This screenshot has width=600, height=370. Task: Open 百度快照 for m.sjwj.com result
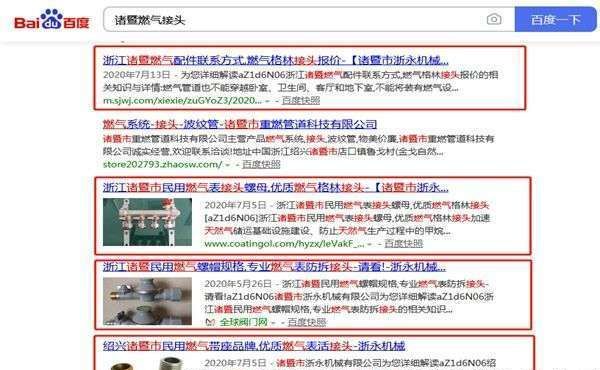(301, 100)
